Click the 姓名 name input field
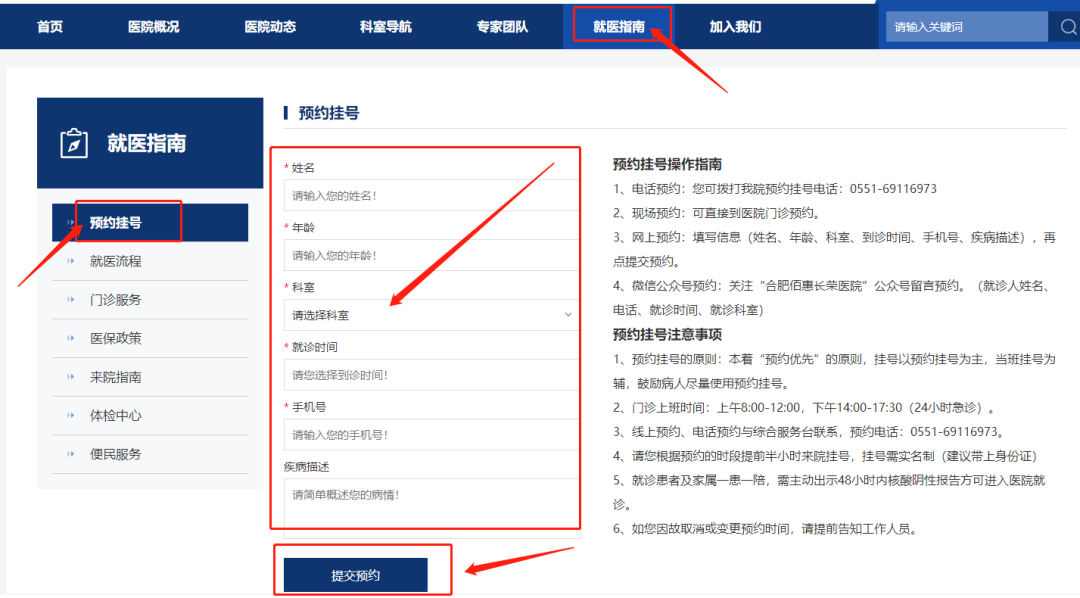This screenshot has height=598, width=1080. pyautogui.click(x=430, y=196)
